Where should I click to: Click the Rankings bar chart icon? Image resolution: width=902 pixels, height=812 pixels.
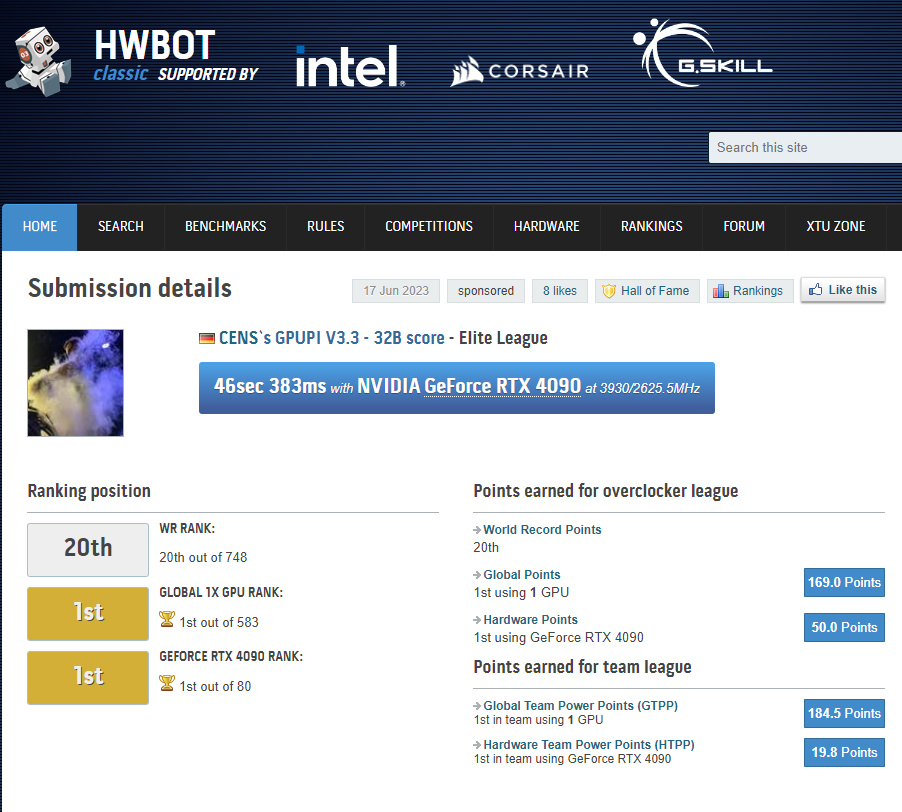tap(721, 291)
